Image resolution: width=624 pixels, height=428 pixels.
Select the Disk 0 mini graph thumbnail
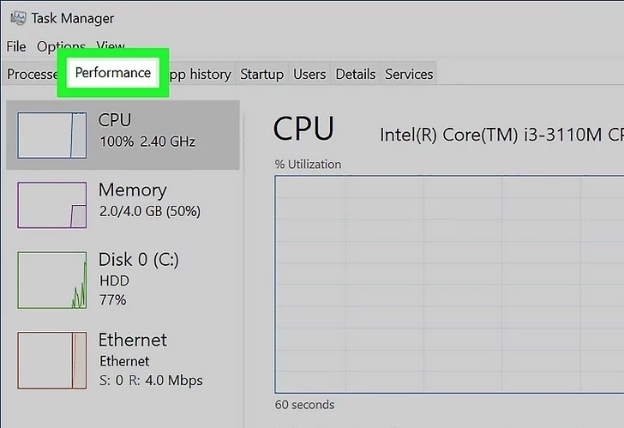[53, 279]
